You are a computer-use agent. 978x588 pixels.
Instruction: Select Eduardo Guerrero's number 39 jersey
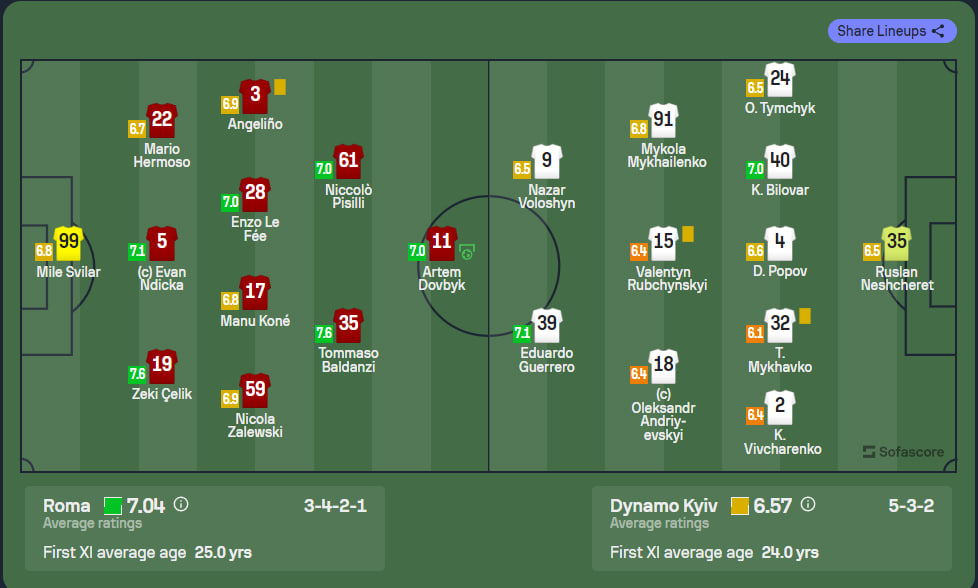click(x=547, y=325)
